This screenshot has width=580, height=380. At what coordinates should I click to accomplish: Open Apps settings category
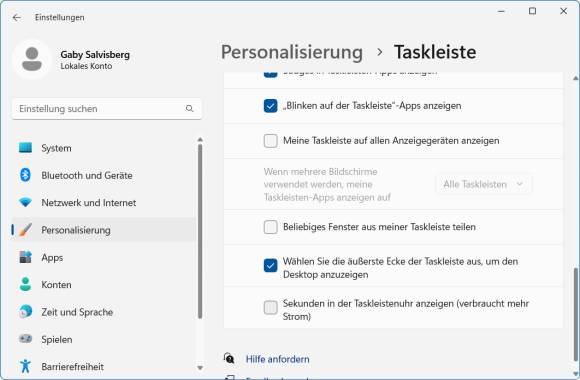pyautogui.click(x=104, y=257)
